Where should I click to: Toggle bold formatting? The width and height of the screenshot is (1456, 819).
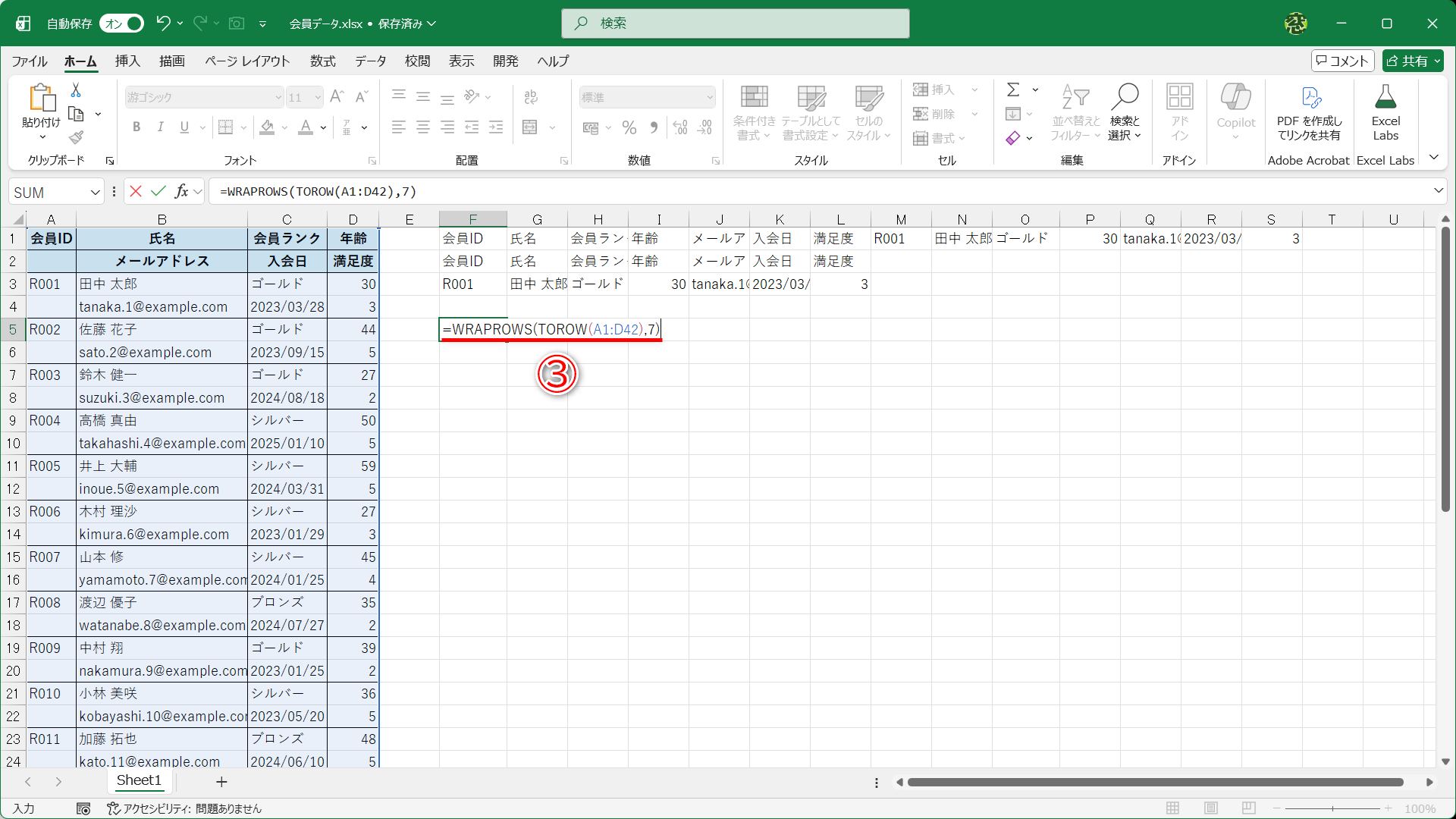pyautogui.click(x=136, y=127)
